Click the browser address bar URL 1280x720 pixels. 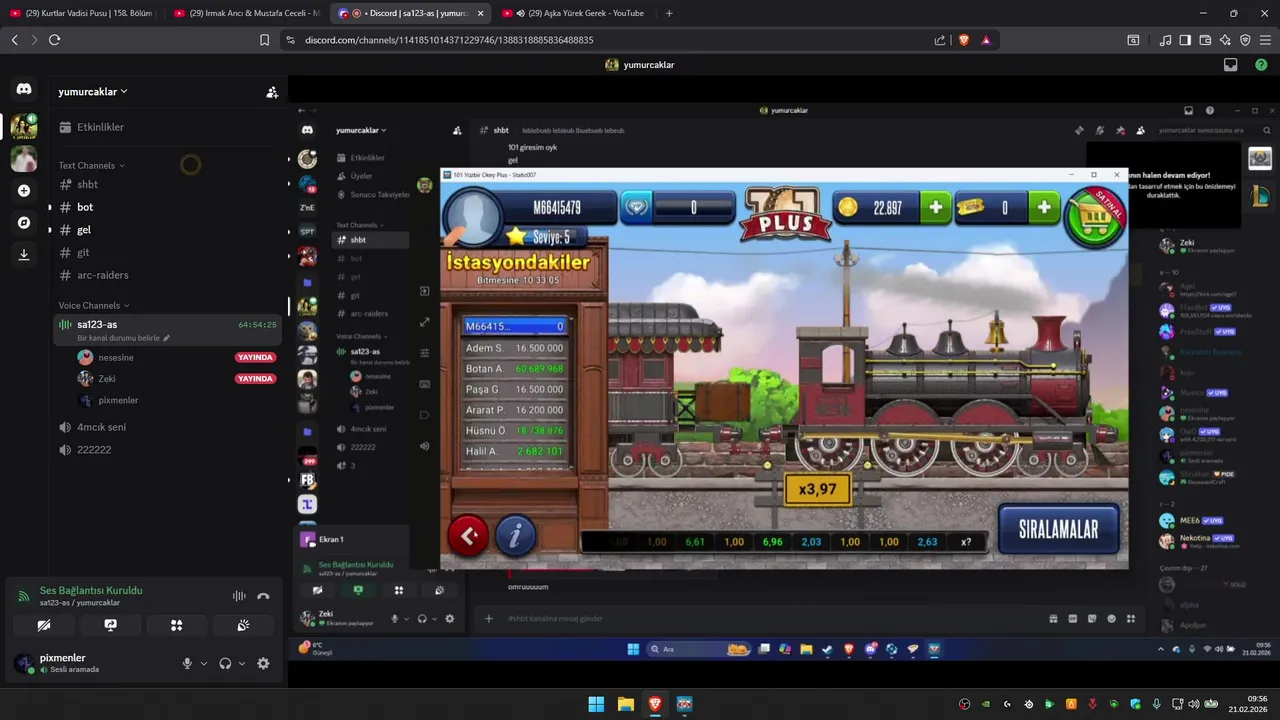(x=449, y=40)
